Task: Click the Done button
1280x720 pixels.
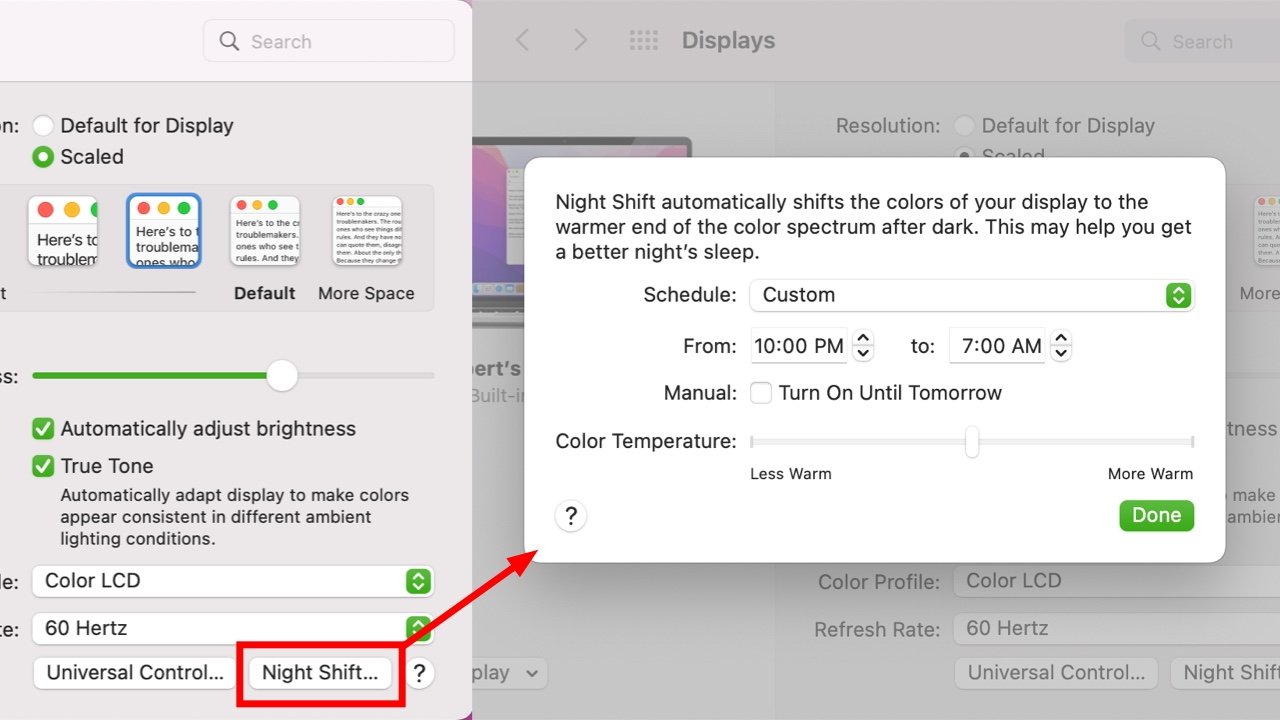Action: click(1157, 516)
